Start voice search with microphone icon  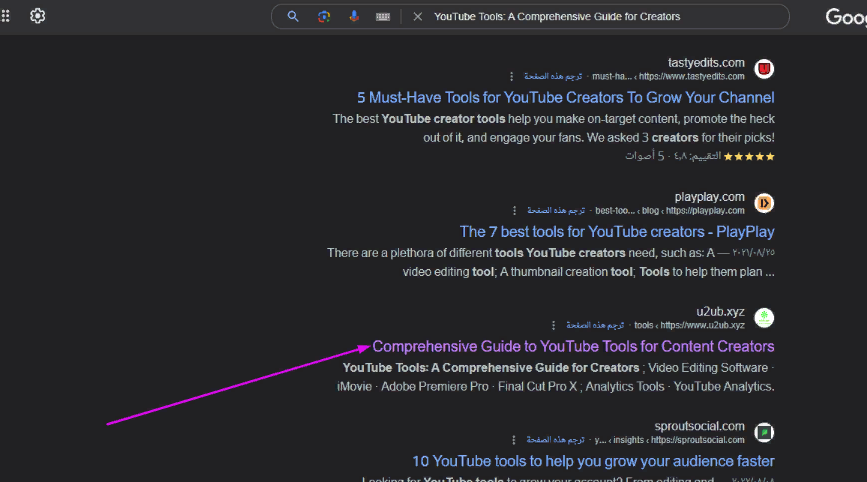[354, 17]
